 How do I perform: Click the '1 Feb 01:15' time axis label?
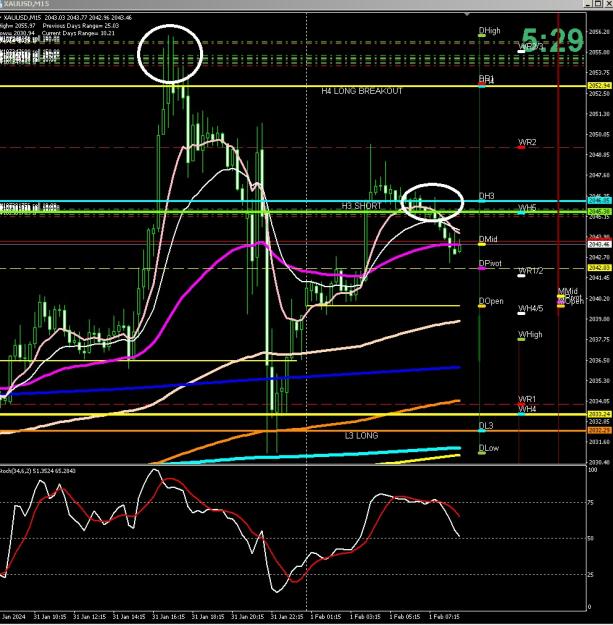[326, 617]
